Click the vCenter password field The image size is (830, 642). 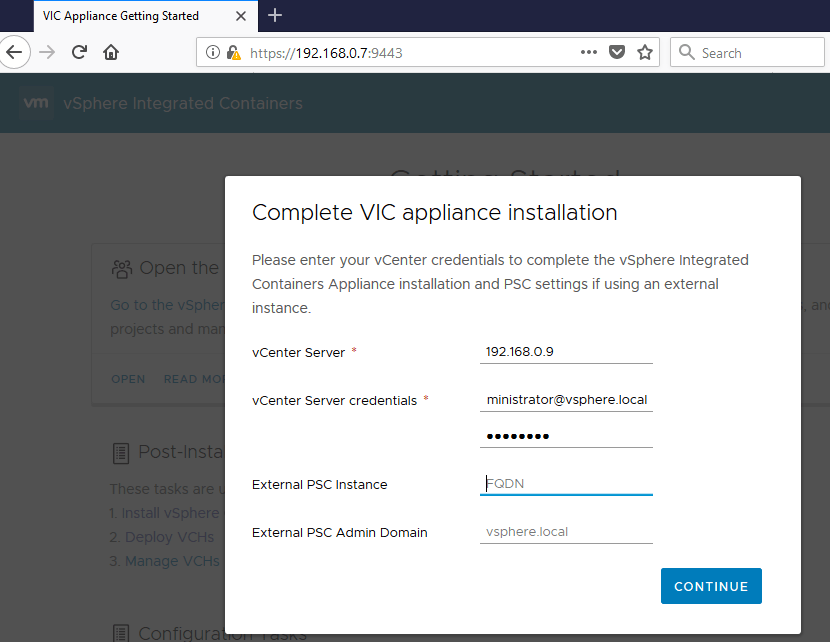566,436
